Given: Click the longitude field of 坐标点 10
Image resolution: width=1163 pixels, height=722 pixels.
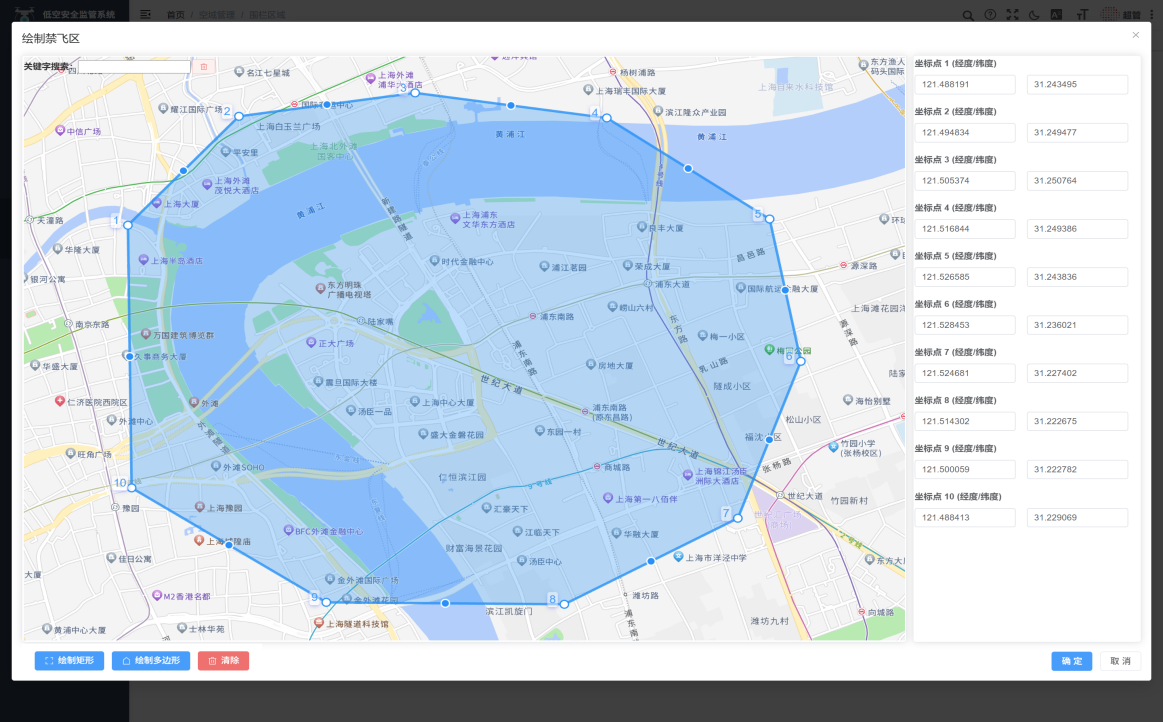Looking at the screenshot, I should [964, 517].
